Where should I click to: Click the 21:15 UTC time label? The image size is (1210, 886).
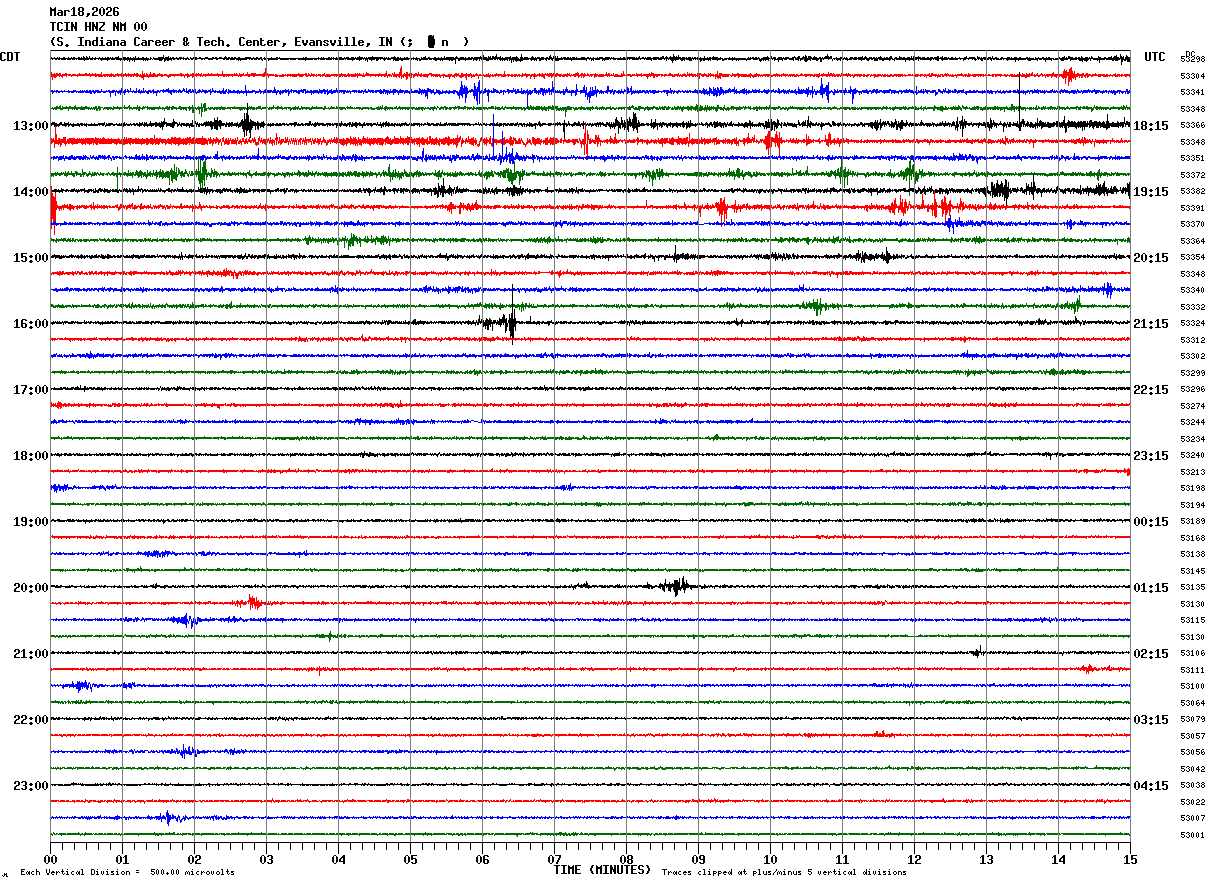[1151, 324]
